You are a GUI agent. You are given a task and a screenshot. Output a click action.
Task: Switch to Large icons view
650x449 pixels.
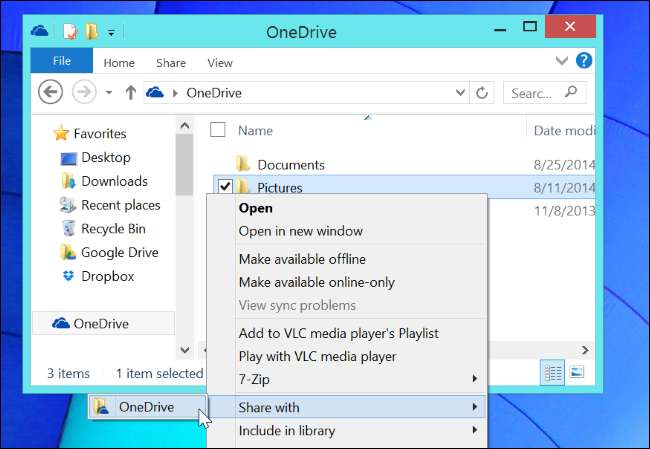click(577, 372)
